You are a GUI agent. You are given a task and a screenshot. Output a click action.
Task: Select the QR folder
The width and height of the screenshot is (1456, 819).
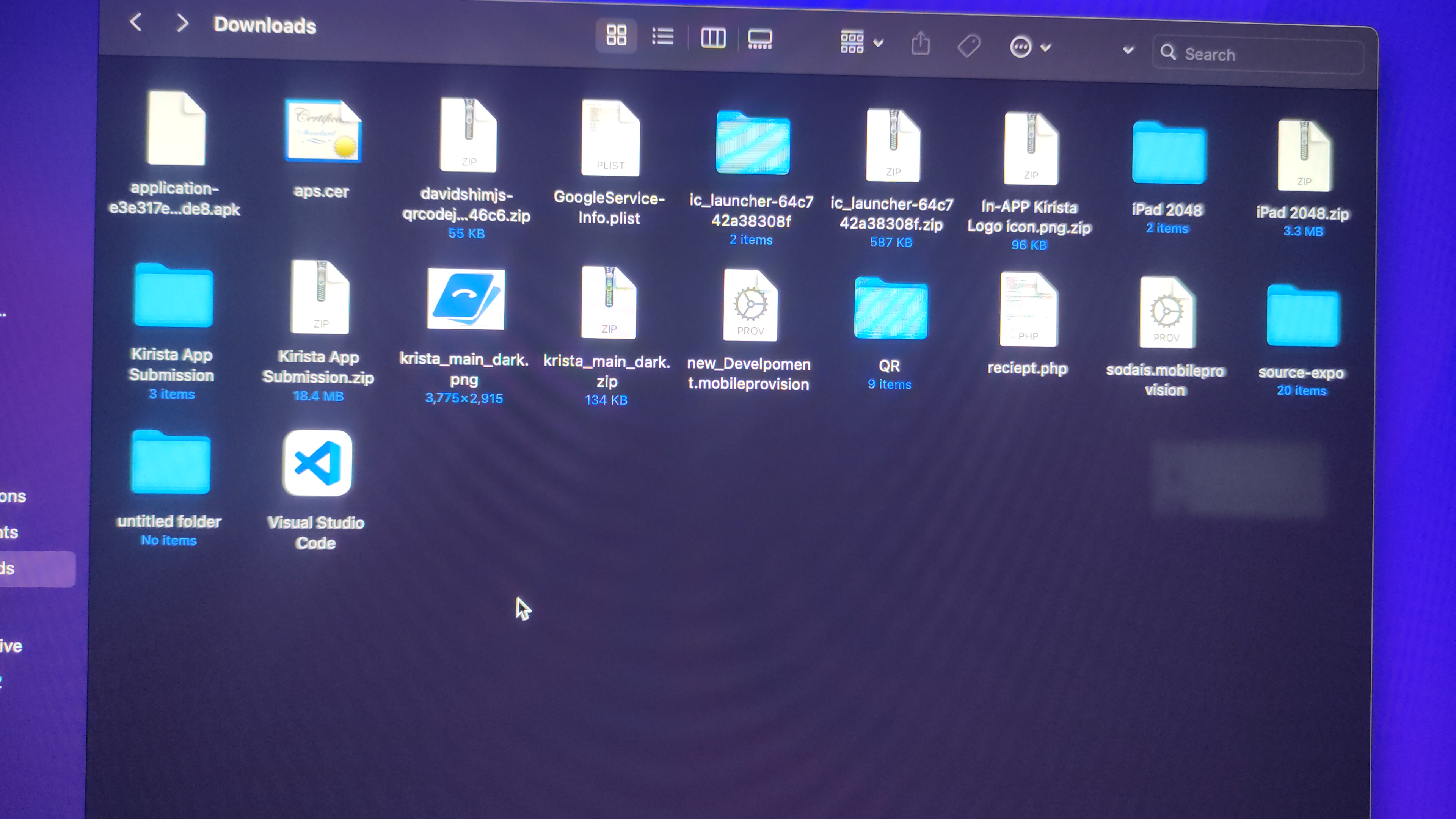click(x=890, y=309)
